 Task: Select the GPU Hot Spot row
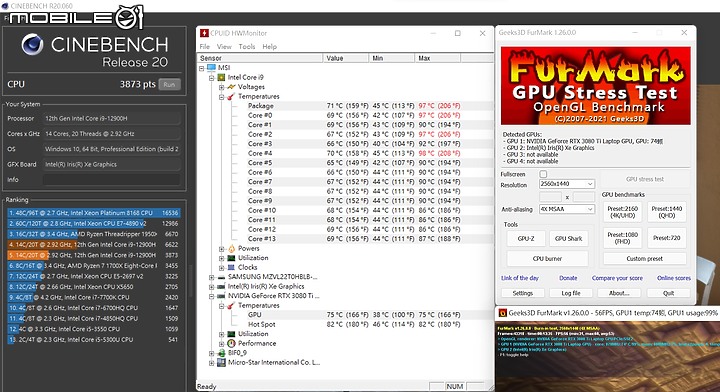point(345,325)
